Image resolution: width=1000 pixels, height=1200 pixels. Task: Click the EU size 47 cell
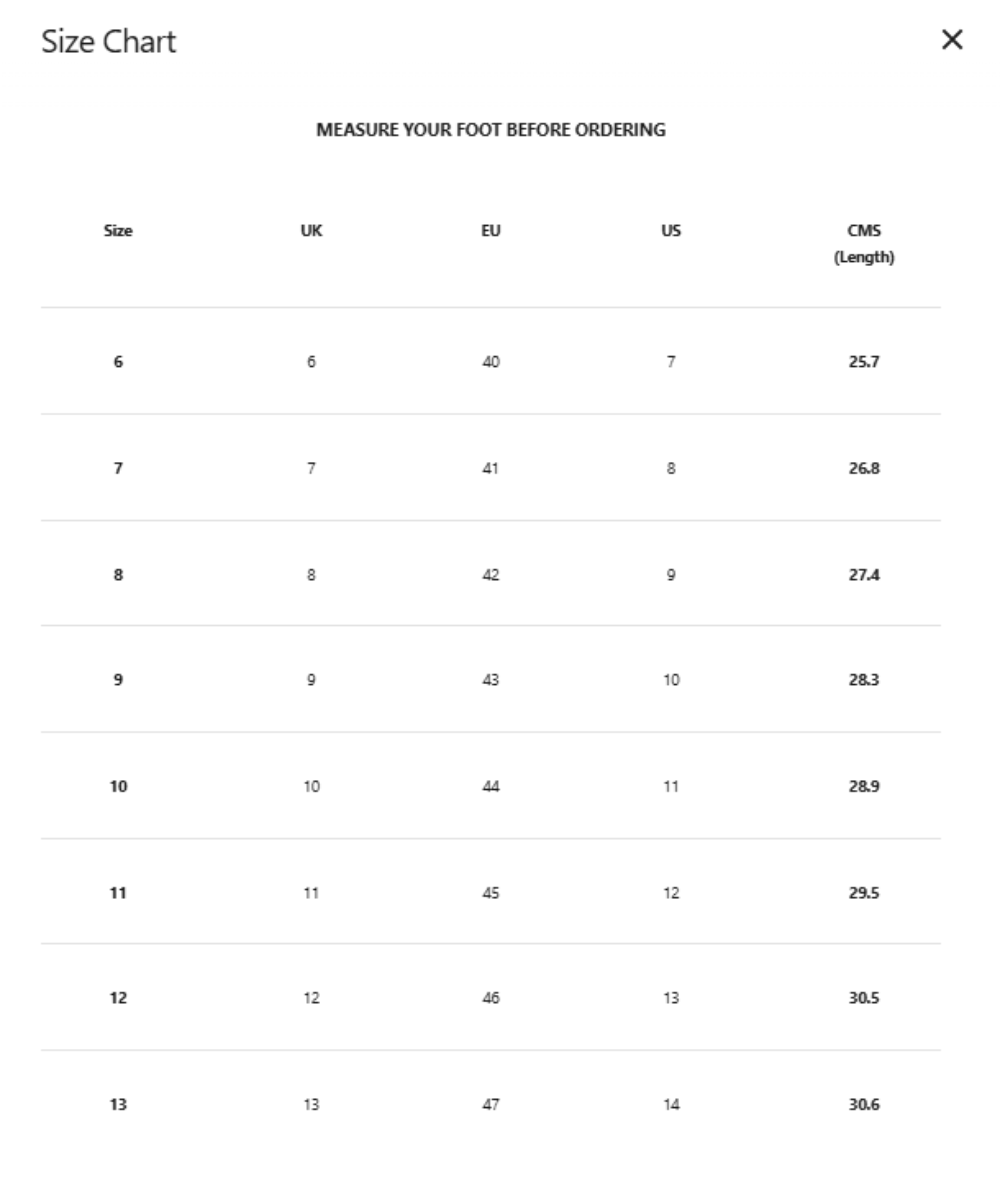491,1105
